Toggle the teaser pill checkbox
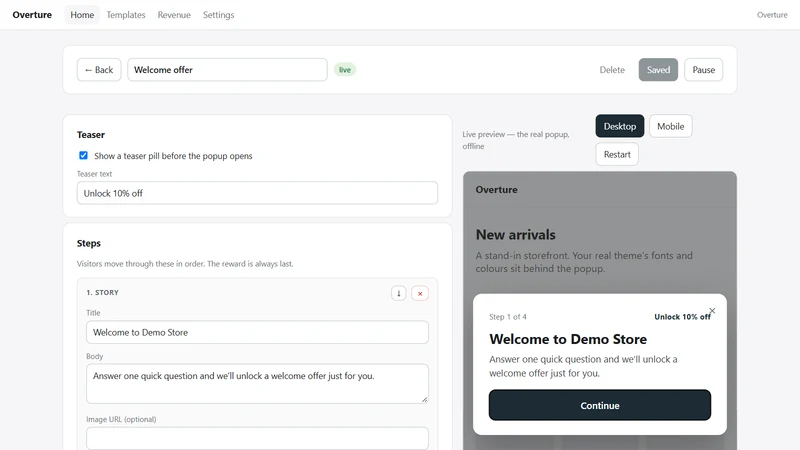The image size is (800, 450). (83, 155)
